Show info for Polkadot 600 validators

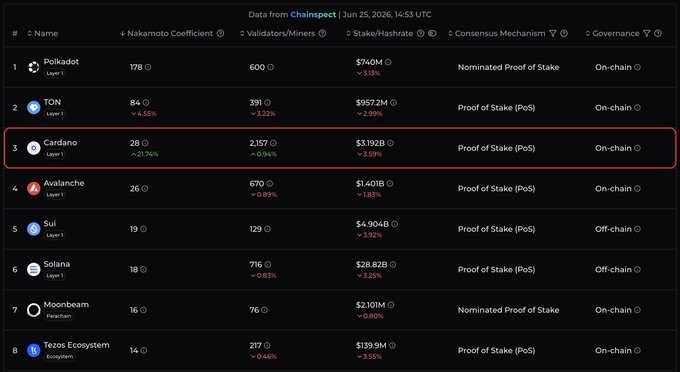pyautogui.click(x=271, y=67)
